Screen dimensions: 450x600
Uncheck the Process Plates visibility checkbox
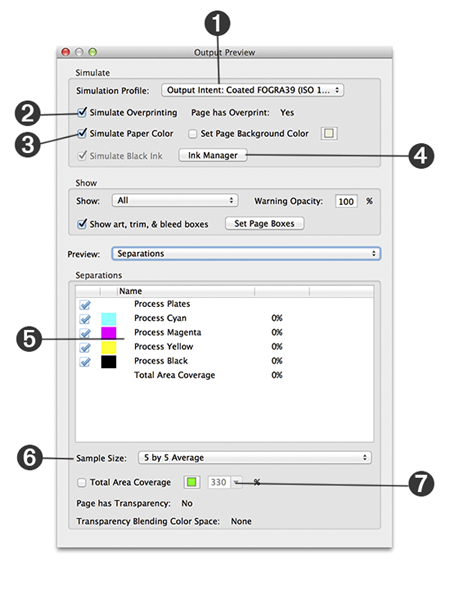85,305
